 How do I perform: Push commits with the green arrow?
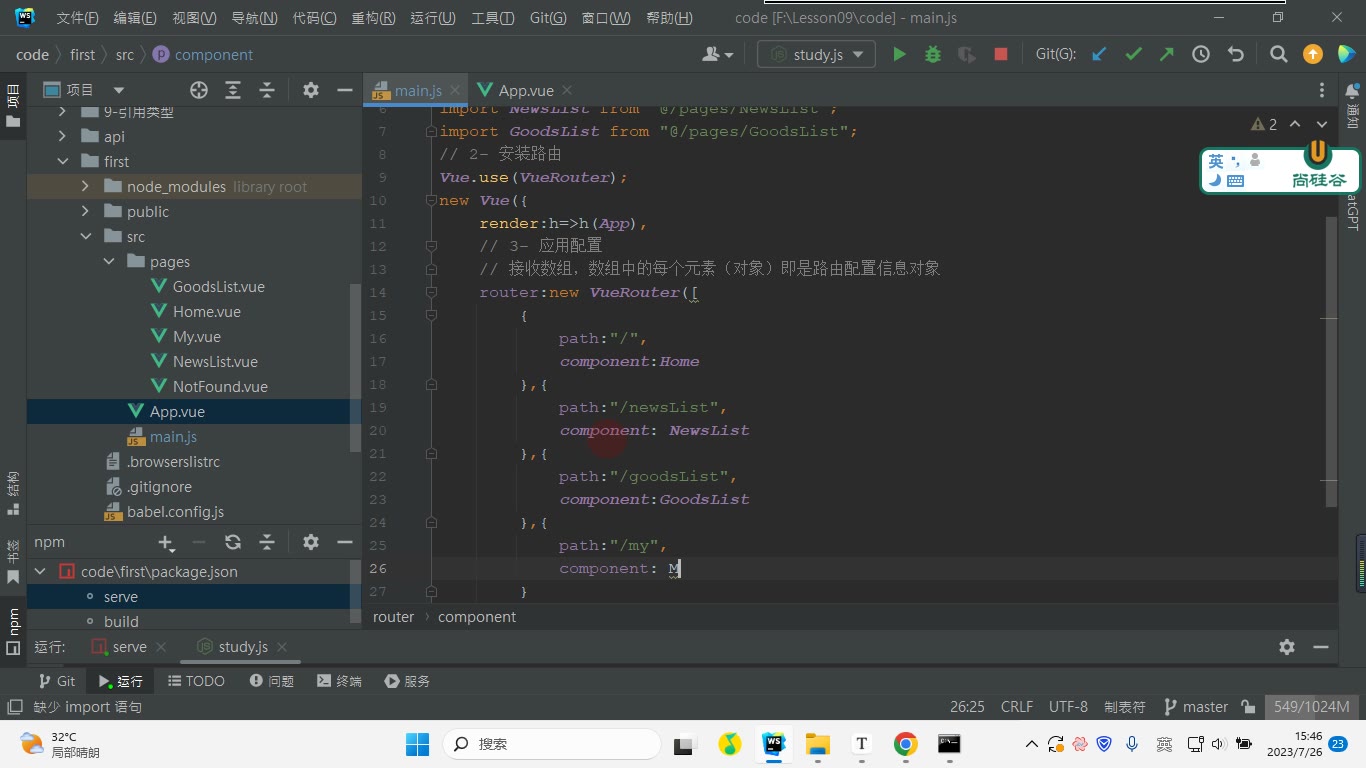click(1167, 54)
